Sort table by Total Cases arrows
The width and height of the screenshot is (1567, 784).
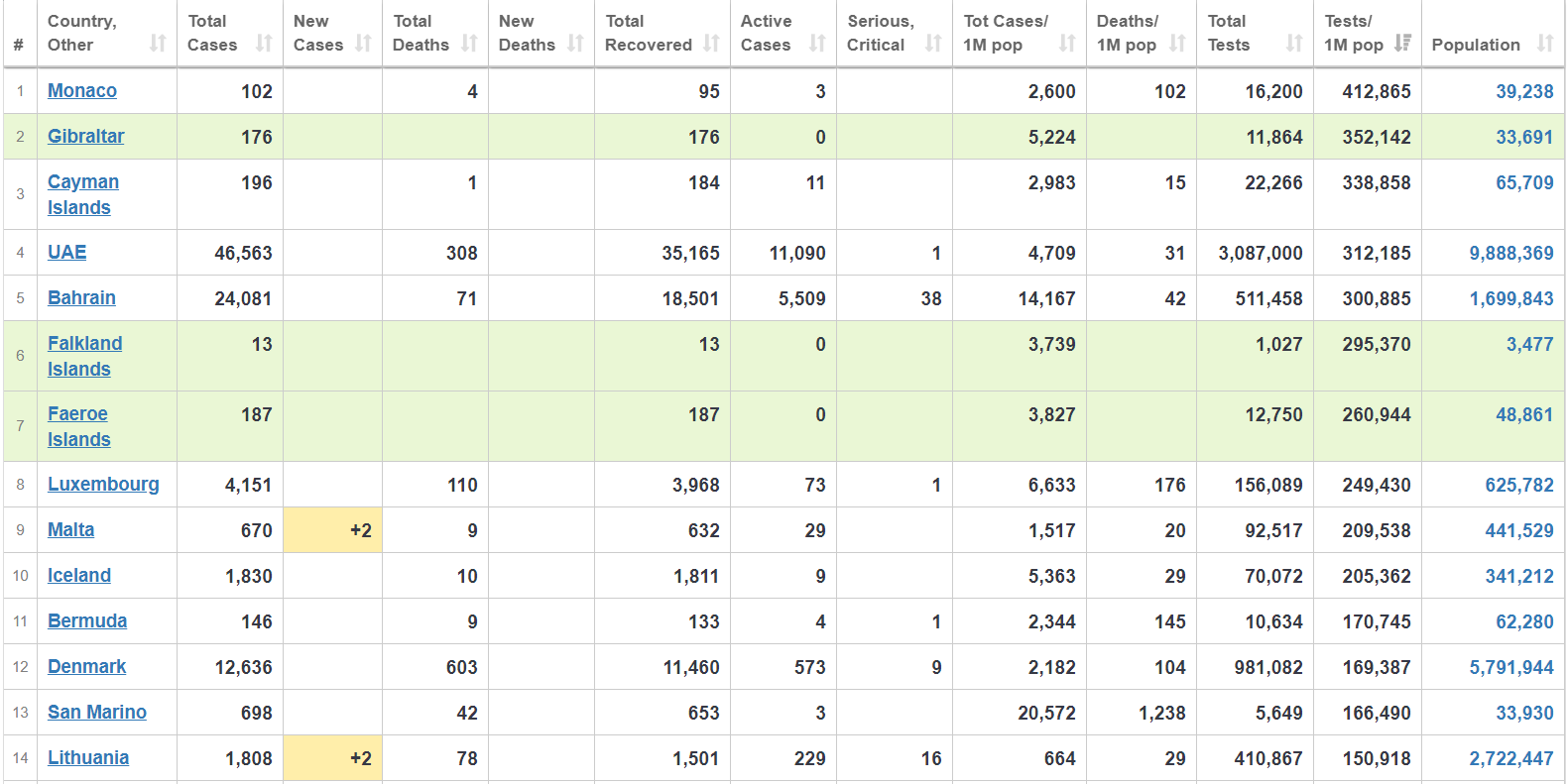[x=264, y=44]
